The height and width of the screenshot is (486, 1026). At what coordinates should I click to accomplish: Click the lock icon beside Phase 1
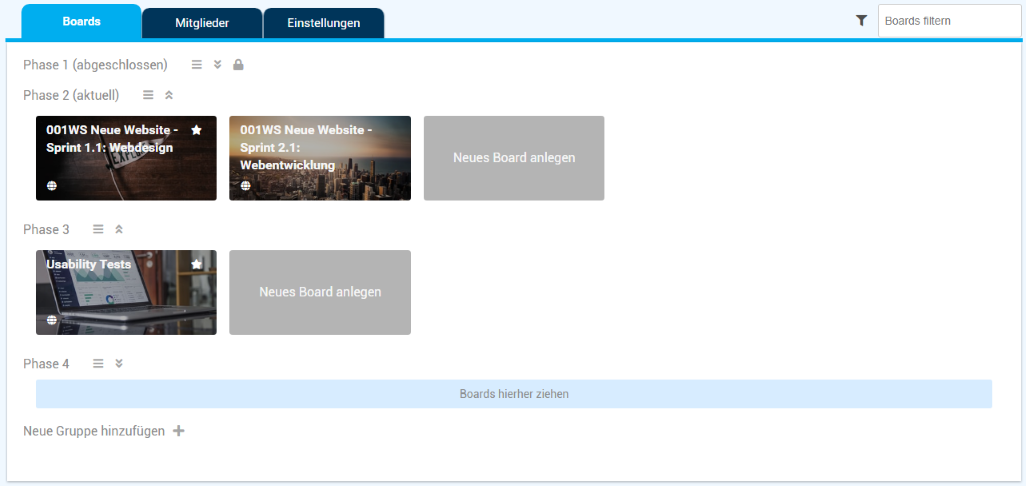click(x=238, y=65)
